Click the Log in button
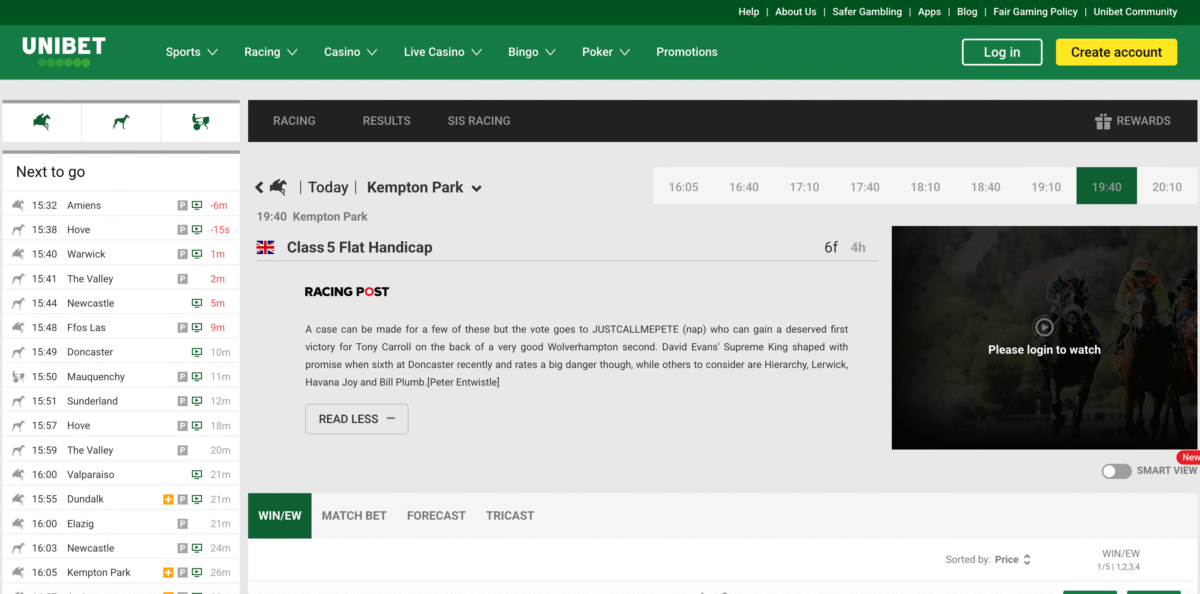Image resolution: width=1200 pixels, height=594 pixels. 1001,52
